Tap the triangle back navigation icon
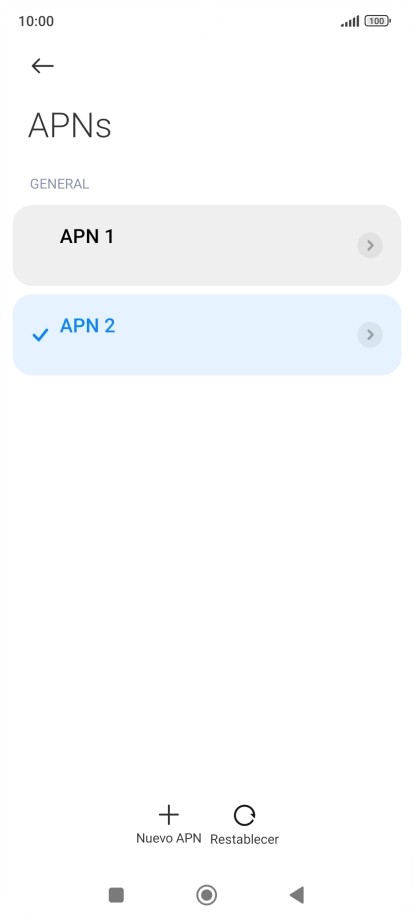 click(297, 895)
